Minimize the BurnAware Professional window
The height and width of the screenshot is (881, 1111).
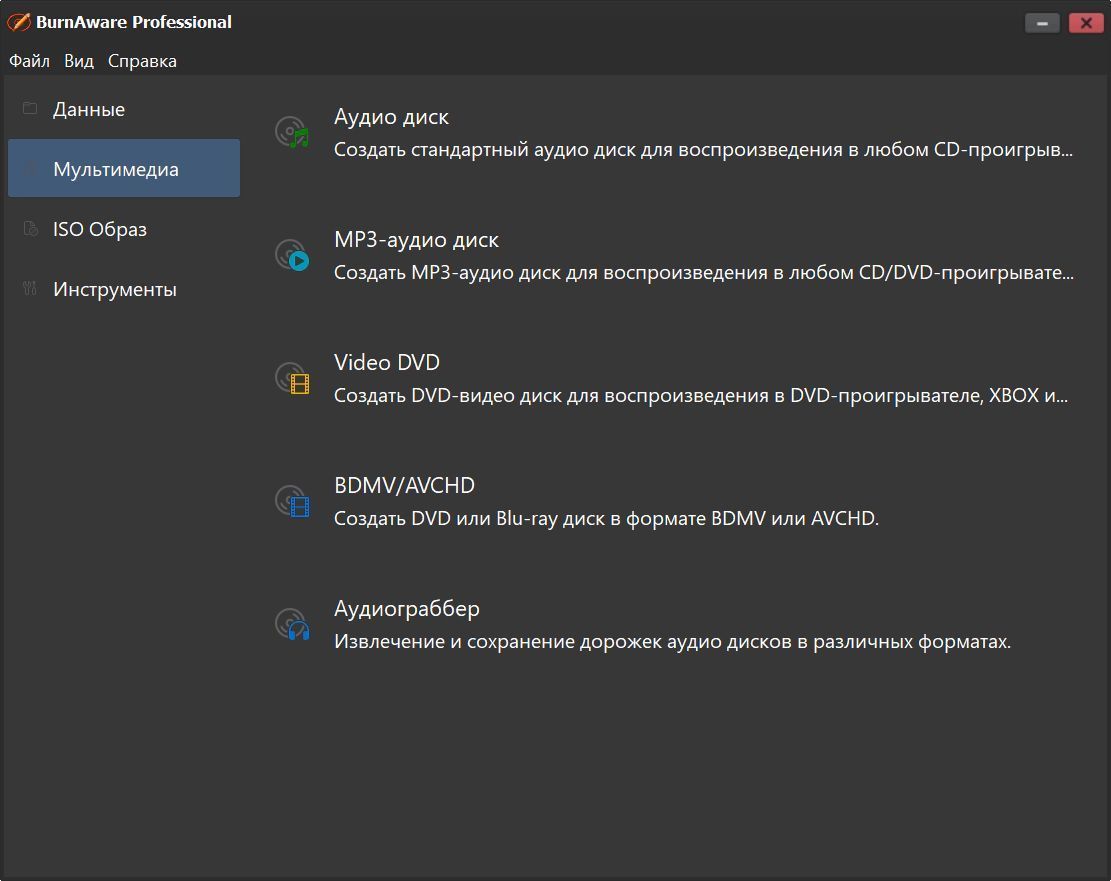point(1042,23)
